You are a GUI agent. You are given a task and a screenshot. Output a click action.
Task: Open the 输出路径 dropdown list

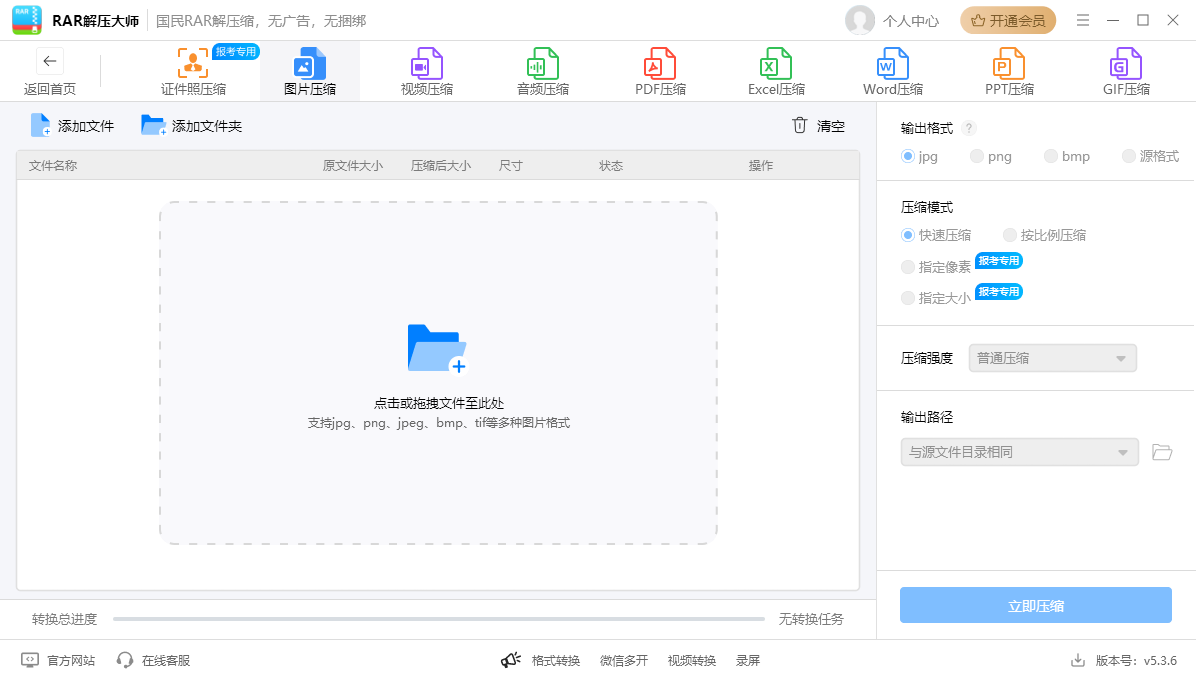point(1019,452)
